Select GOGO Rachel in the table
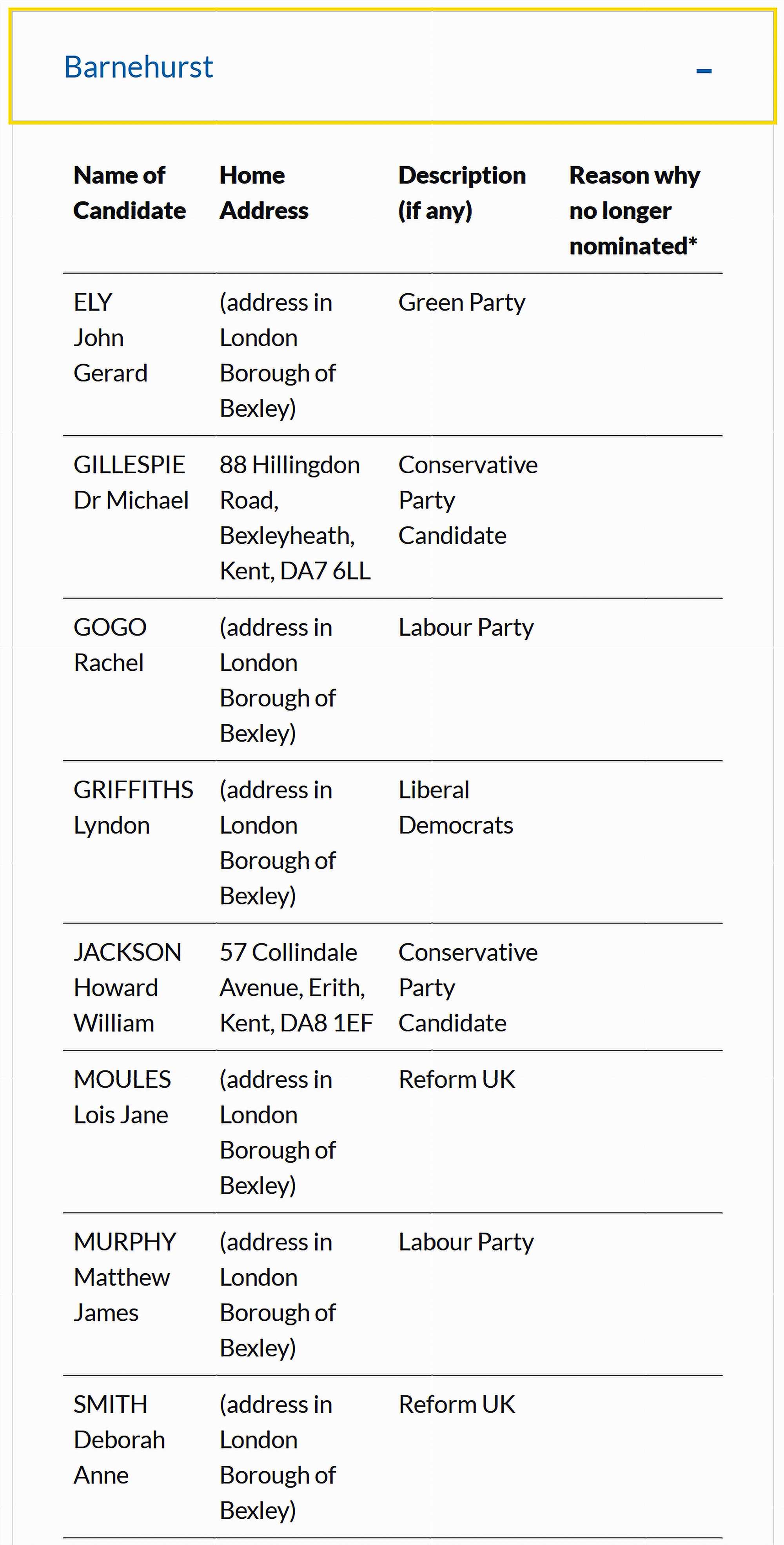The width and height of the screenshot is (784, 1545). 110,644
